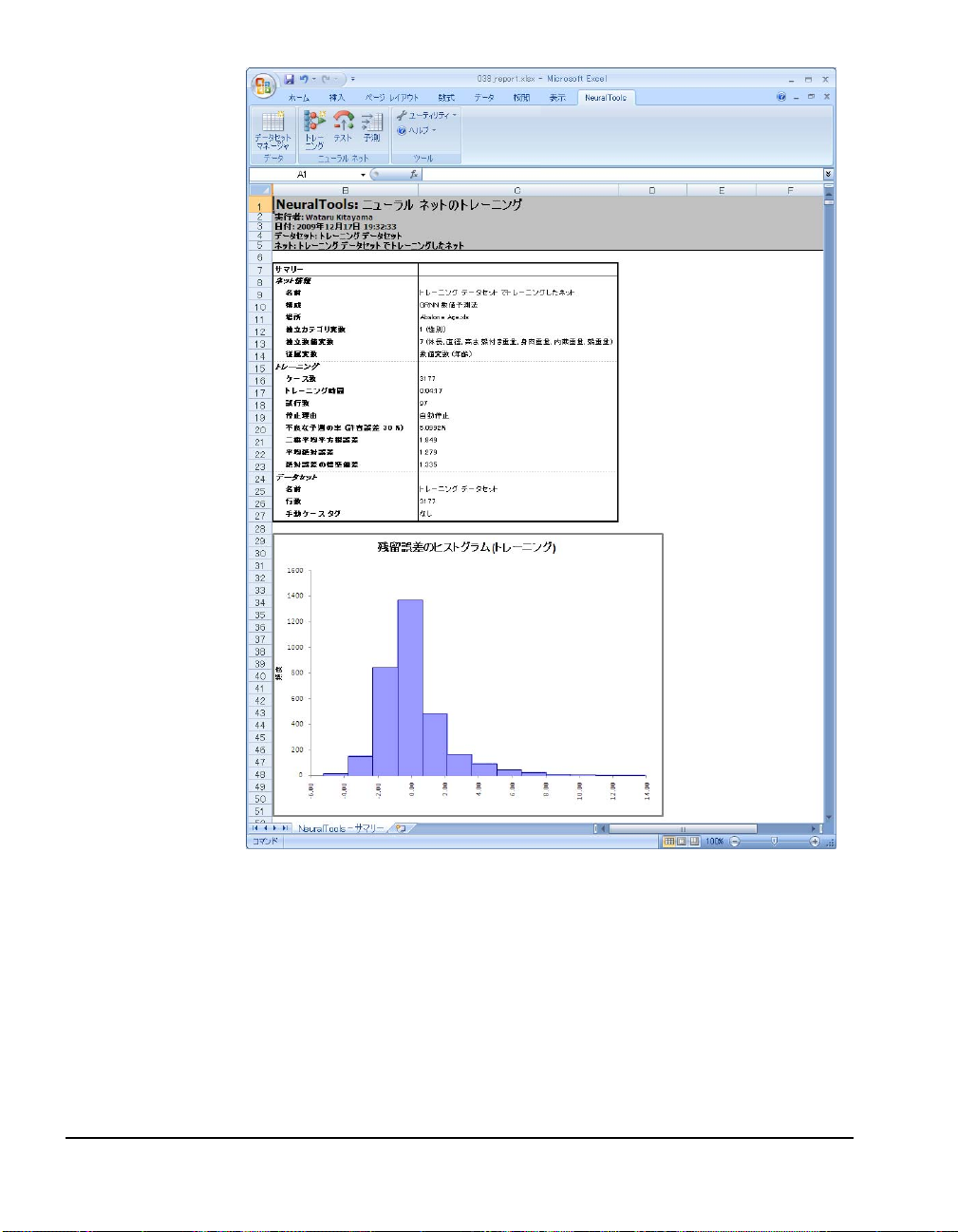Image resolution: width=958 pixels, height=1232 pixels.
Task: Minimize the ribbon workbook window
Action: [x=796, y=97]
